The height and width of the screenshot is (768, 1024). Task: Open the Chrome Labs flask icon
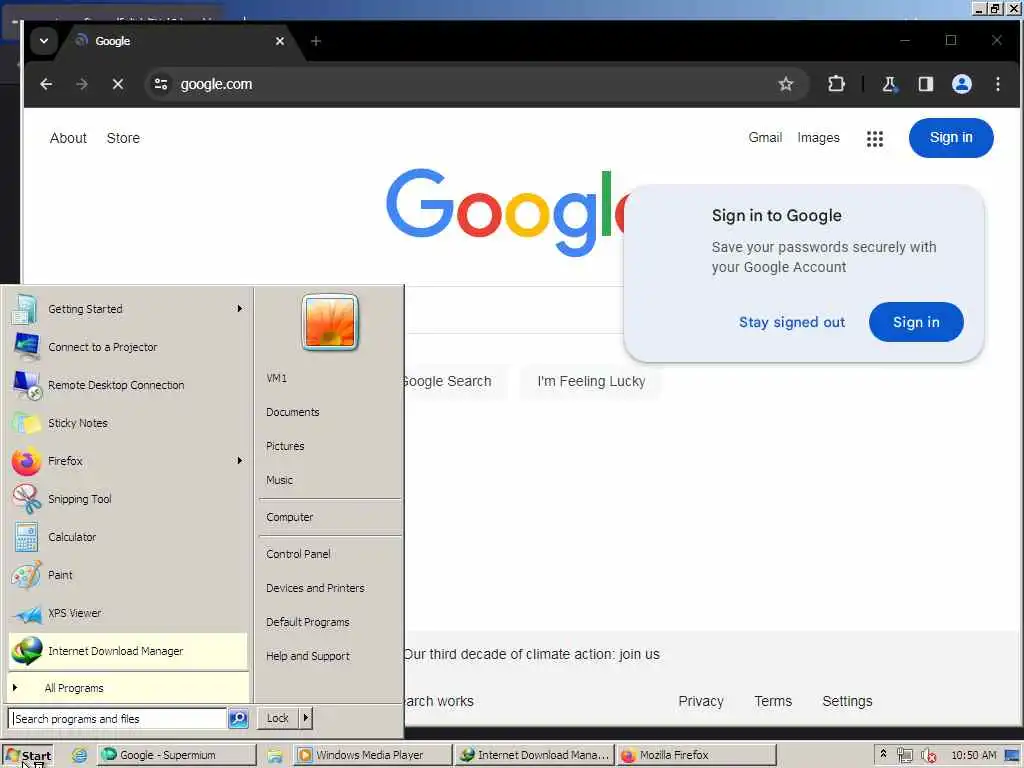click(889, 84)
